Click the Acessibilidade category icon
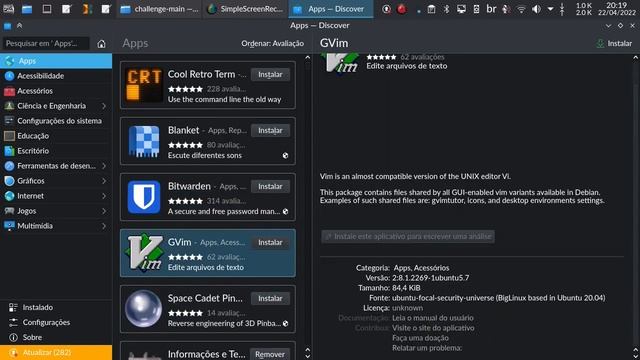This screenshot has height=360, width=640. point(9,76)
